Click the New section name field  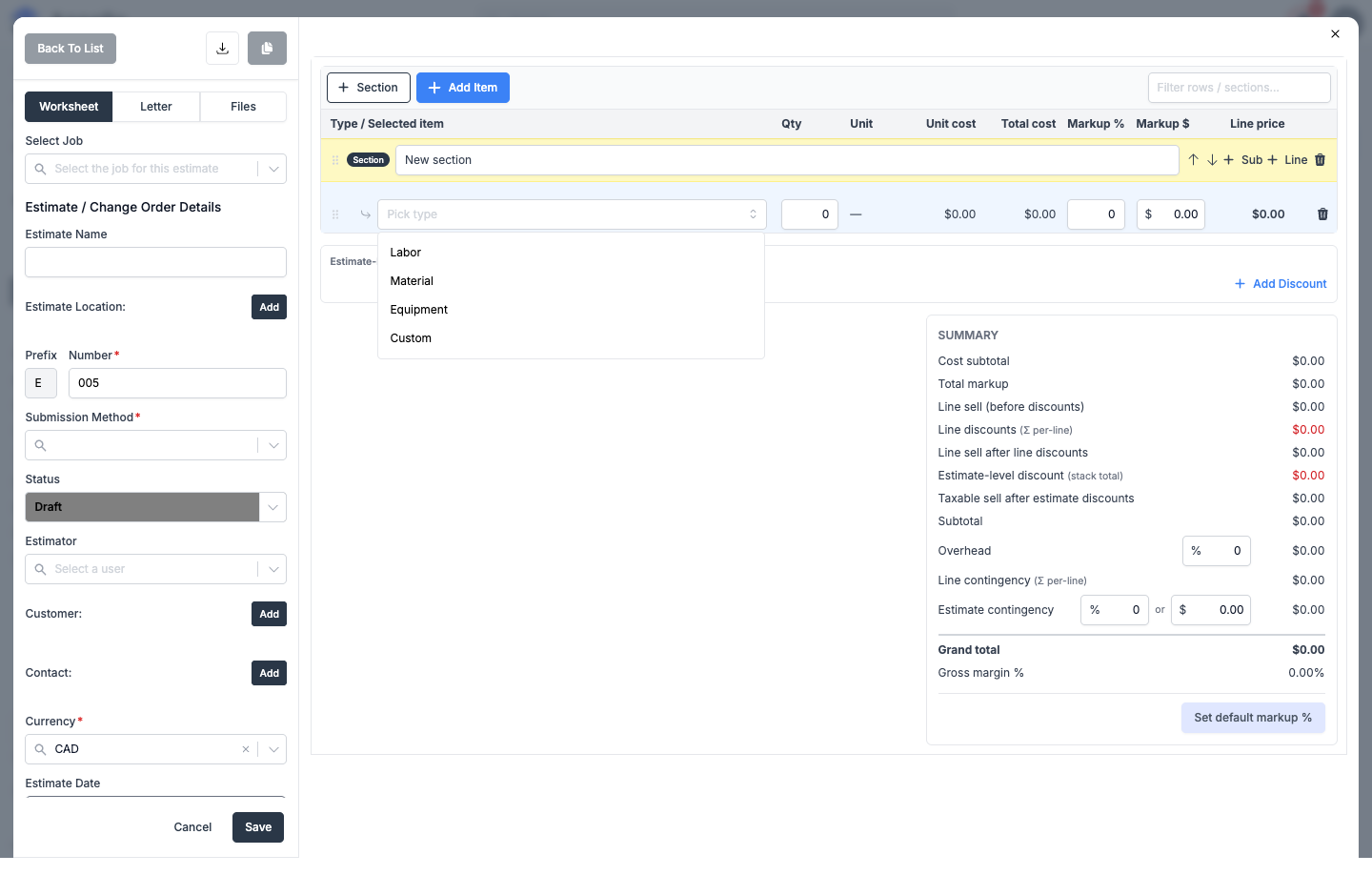coord(787,160)
